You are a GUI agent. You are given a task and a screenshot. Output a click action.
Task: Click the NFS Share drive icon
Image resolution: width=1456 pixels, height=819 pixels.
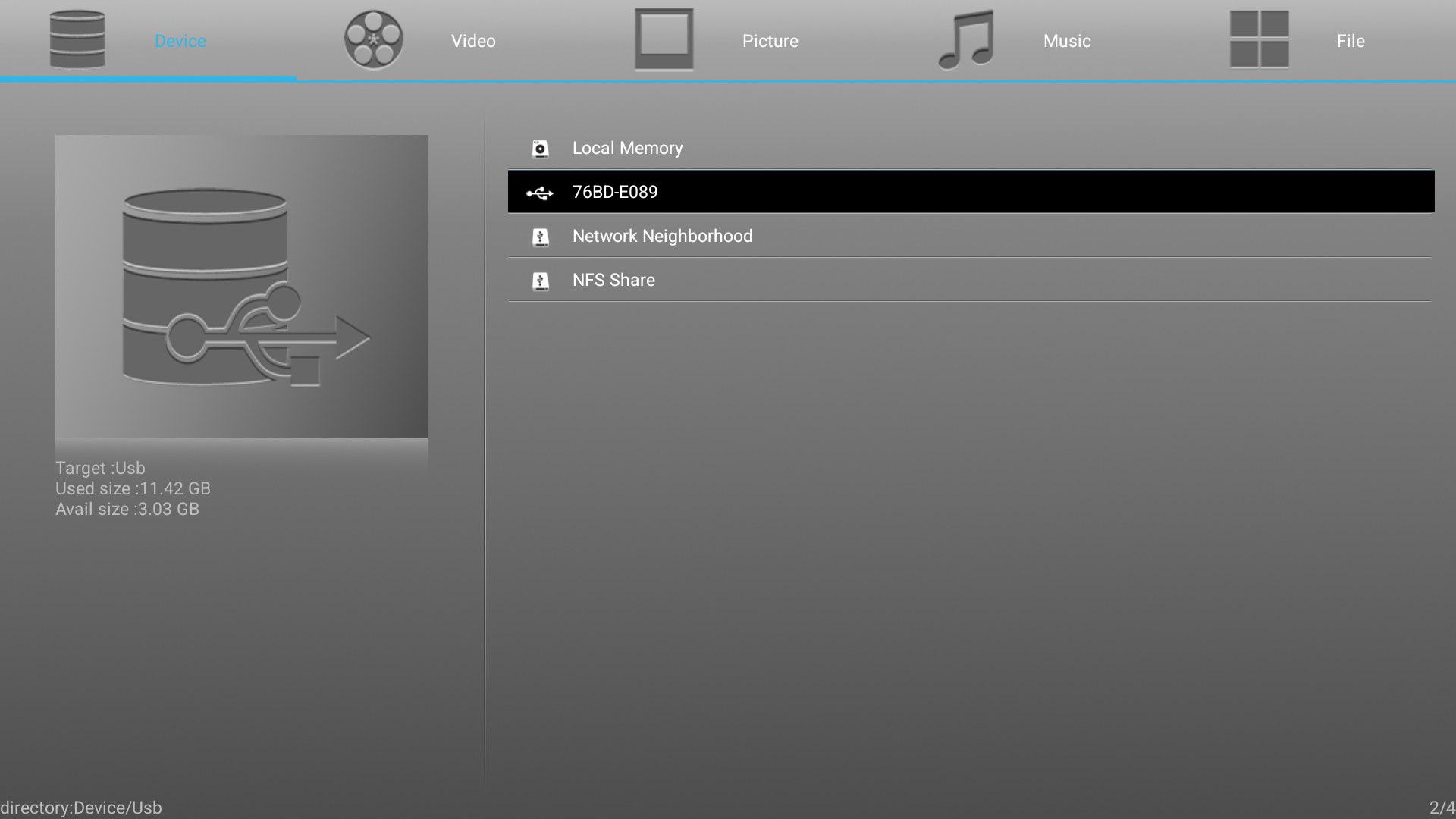(540, 281)
